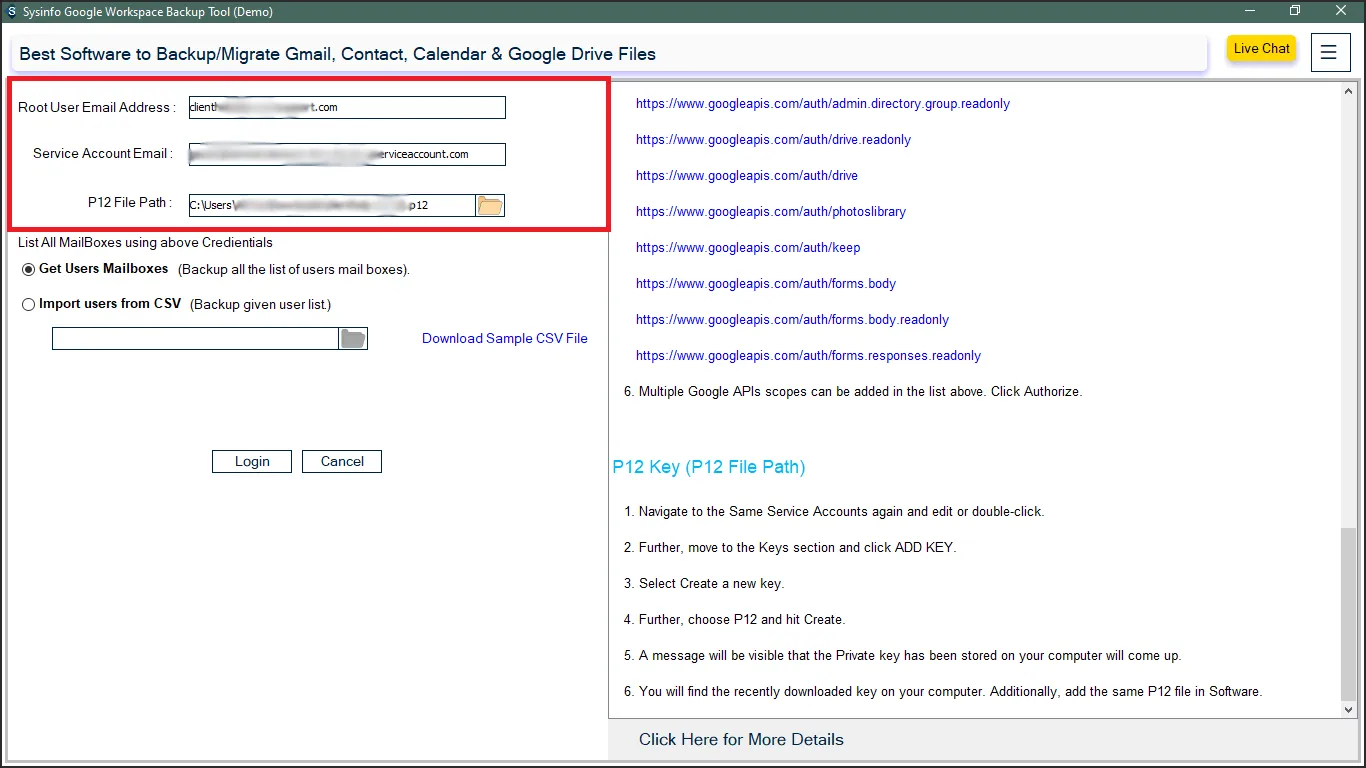Open Live Chat
This screenshot has width=1366, height=768.
[1262, 49]
